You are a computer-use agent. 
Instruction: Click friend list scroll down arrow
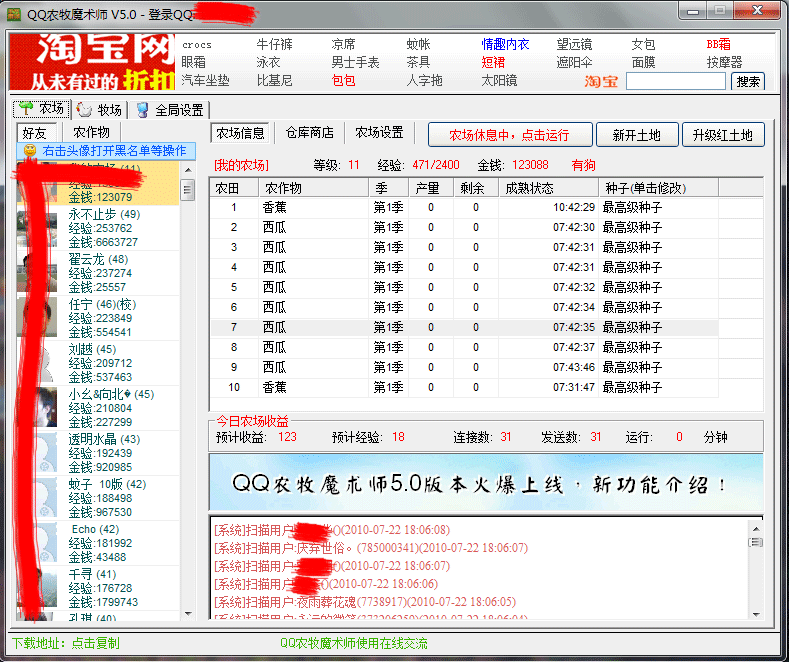click(188, 613)
